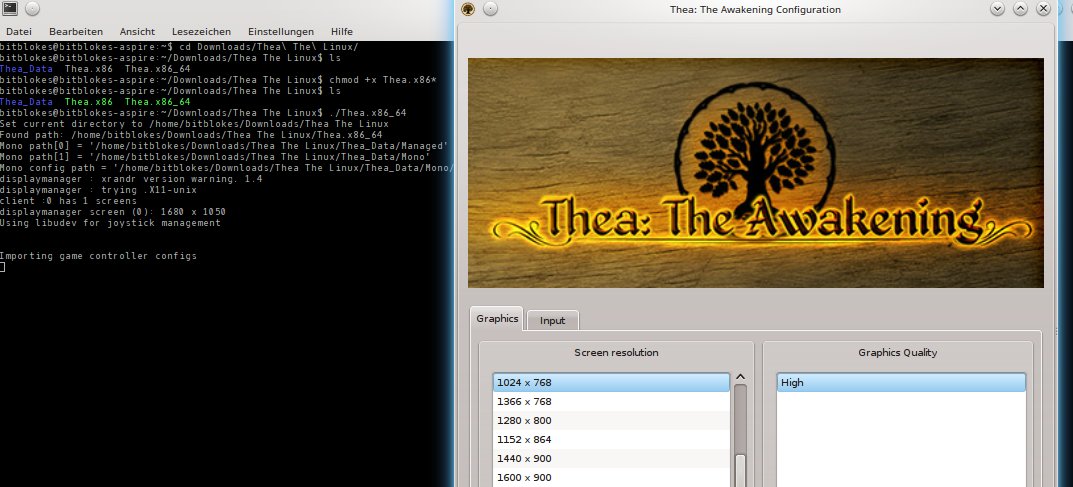
Task: Click the Thea tree icon in configuration title bar
Action: pyautogui.click(x=468, y=9)
